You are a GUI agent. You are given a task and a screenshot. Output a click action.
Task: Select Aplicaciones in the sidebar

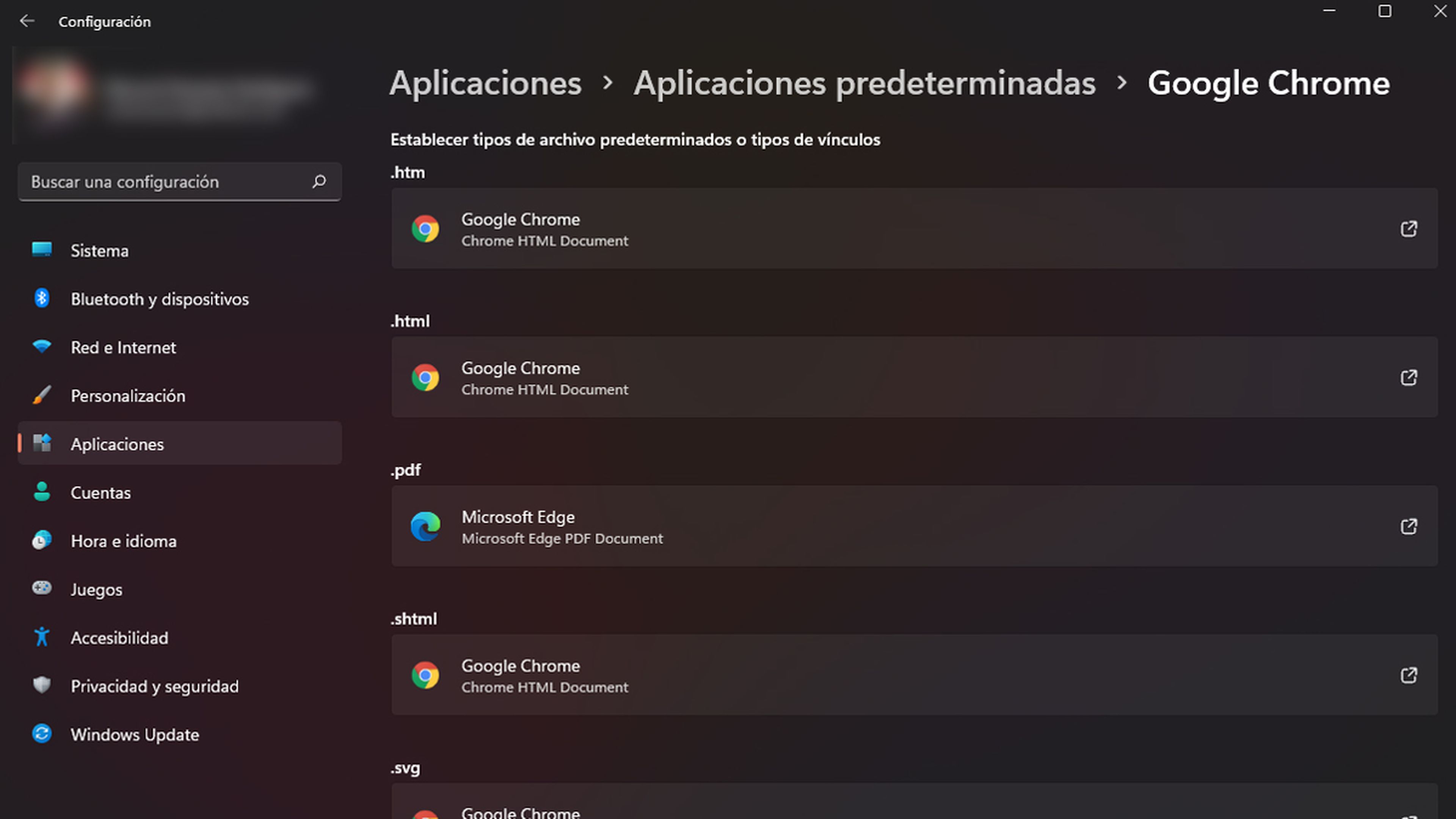click(180, 444)
